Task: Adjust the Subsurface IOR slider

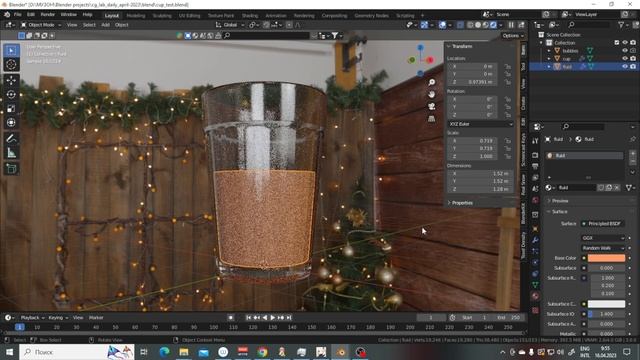Action: tap(606, 314)
